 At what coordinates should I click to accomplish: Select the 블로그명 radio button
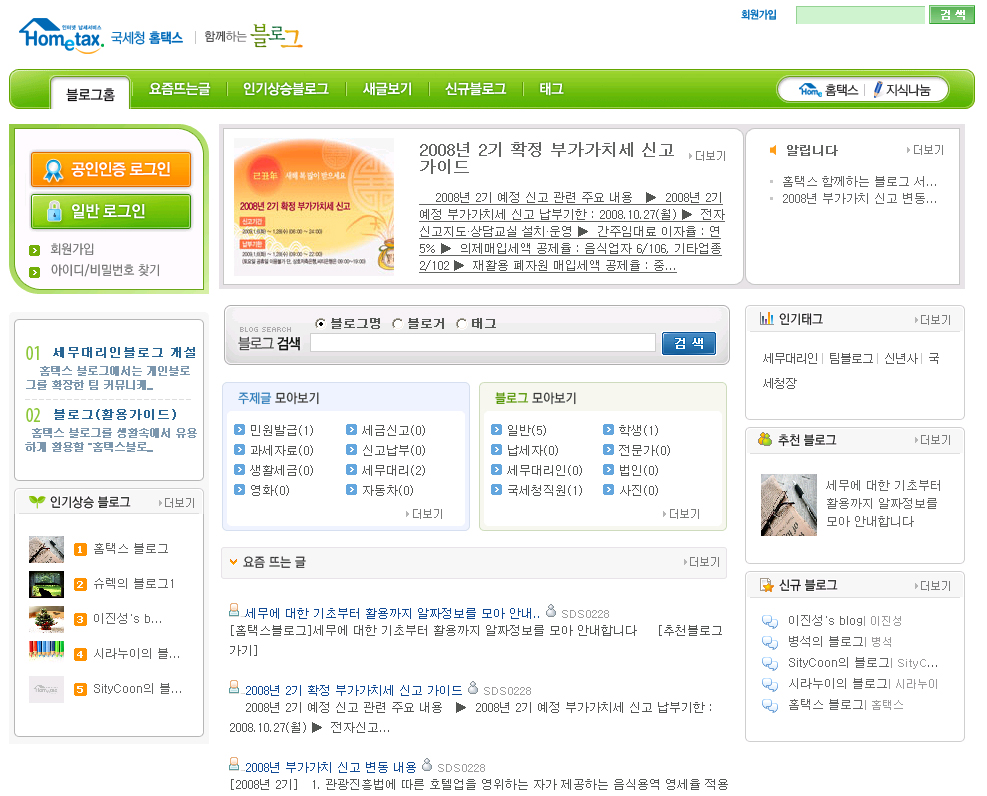pos(320,323)
